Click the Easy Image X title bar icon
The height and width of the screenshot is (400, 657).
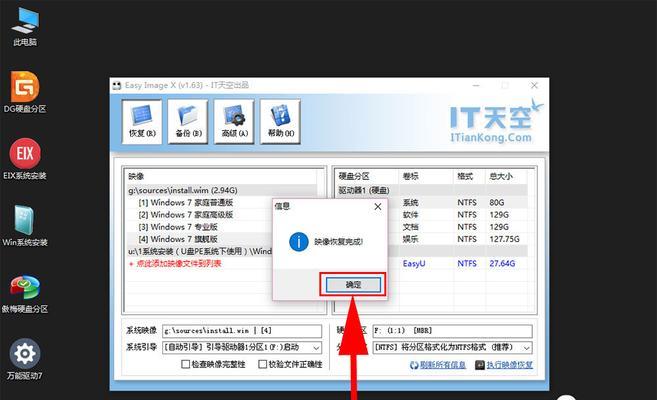(x=117, y=85)
